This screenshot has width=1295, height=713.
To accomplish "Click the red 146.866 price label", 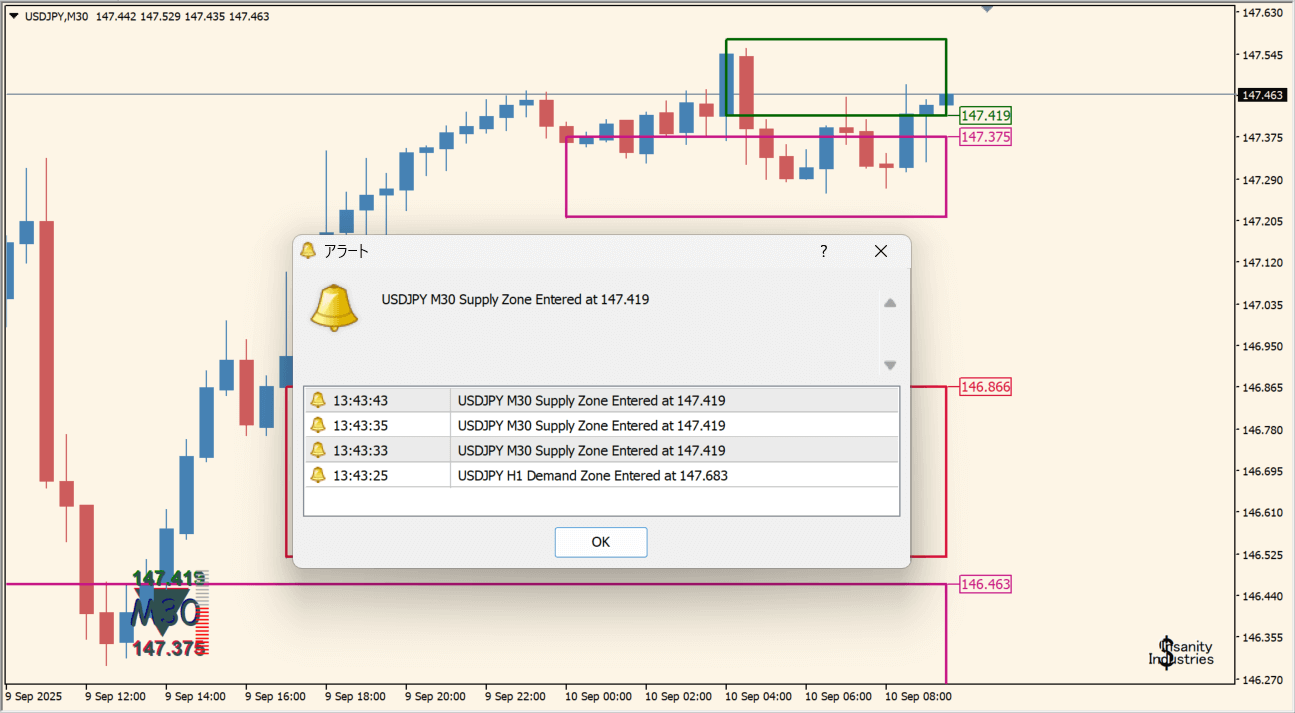I will pos(984,387).
